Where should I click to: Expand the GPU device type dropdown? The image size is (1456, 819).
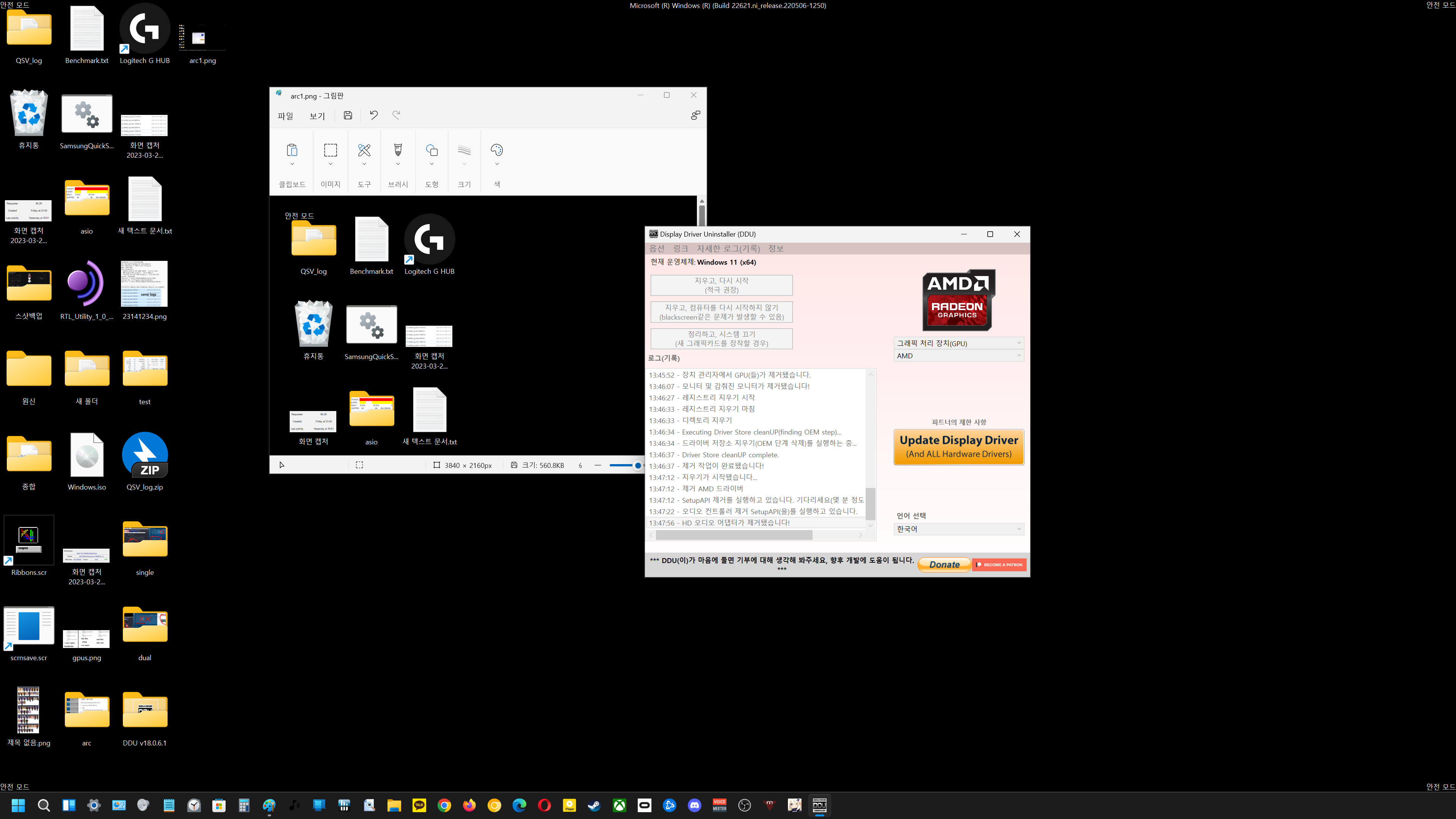pos(959,343)
